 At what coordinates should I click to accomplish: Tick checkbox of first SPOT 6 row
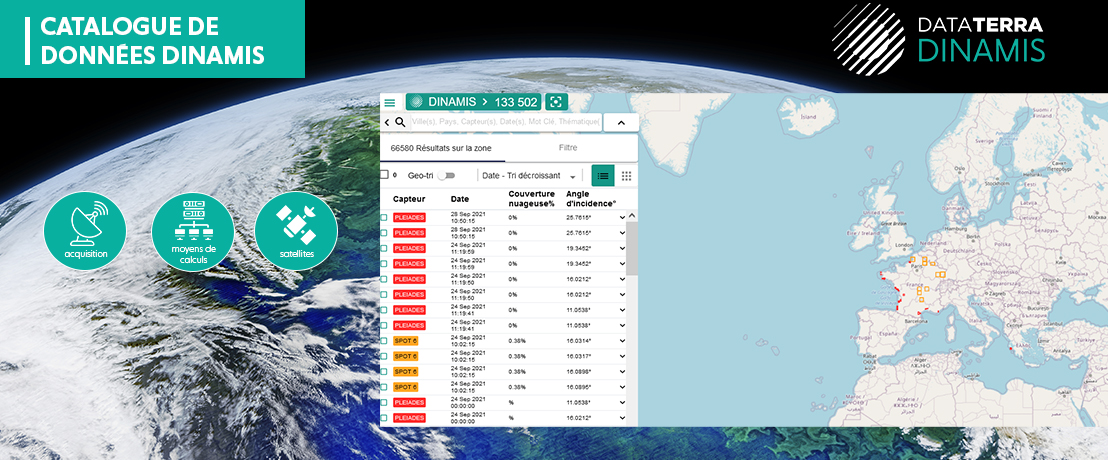(384, 341)
